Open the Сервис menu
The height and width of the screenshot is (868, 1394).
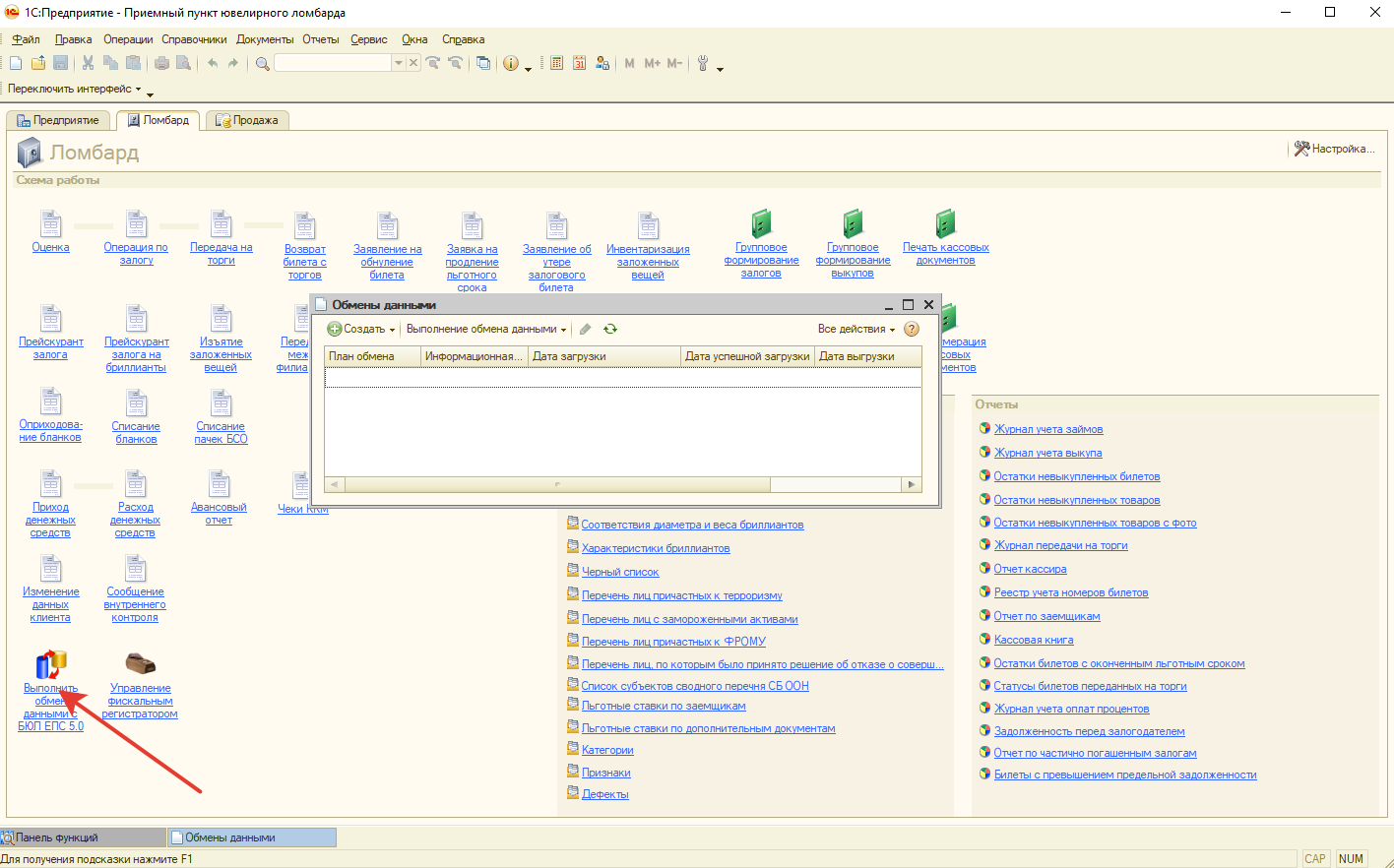369,39
